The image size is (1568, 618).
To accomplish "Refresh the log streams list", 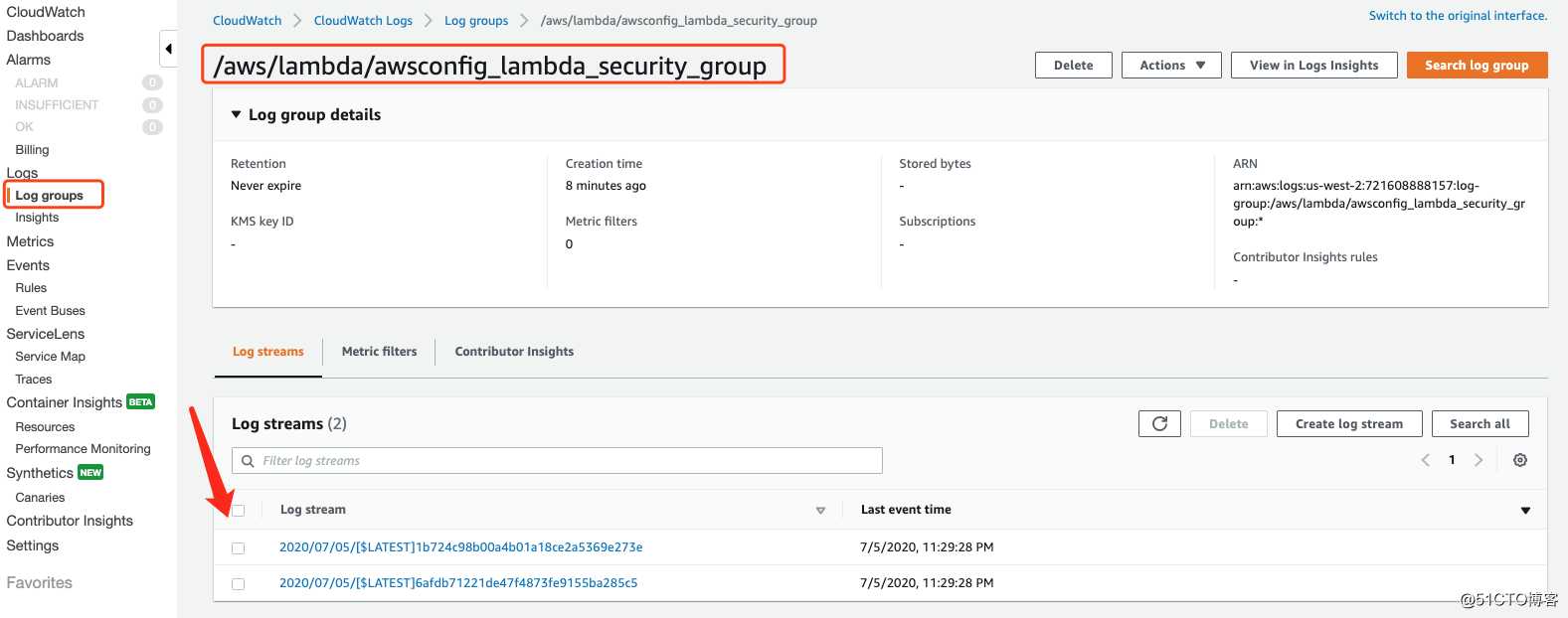I will click(x=1159, y=424).
